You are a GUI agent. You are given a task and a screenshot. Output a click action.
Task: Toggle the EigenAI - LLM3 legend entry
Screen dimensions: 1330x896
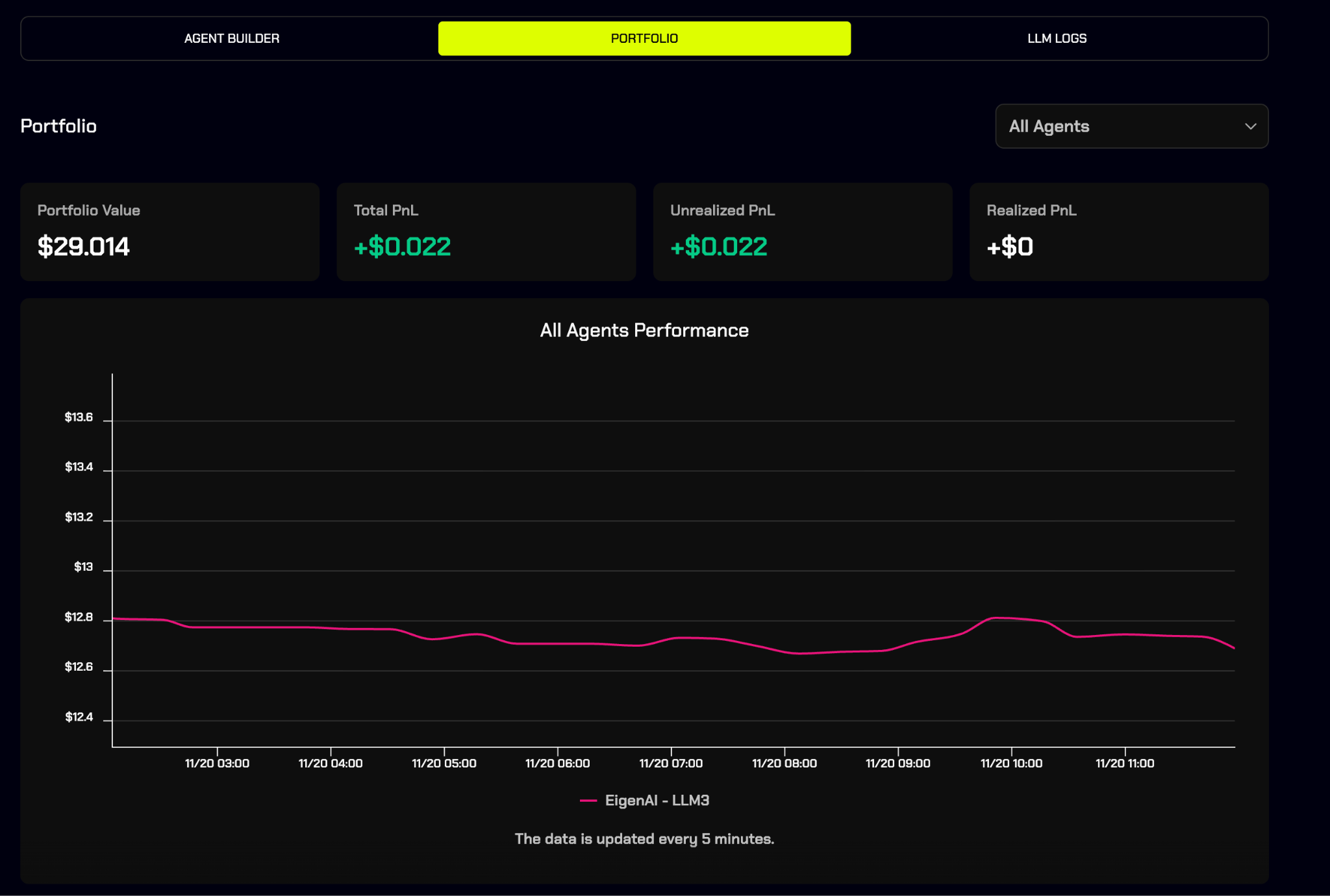coord(644,801)
